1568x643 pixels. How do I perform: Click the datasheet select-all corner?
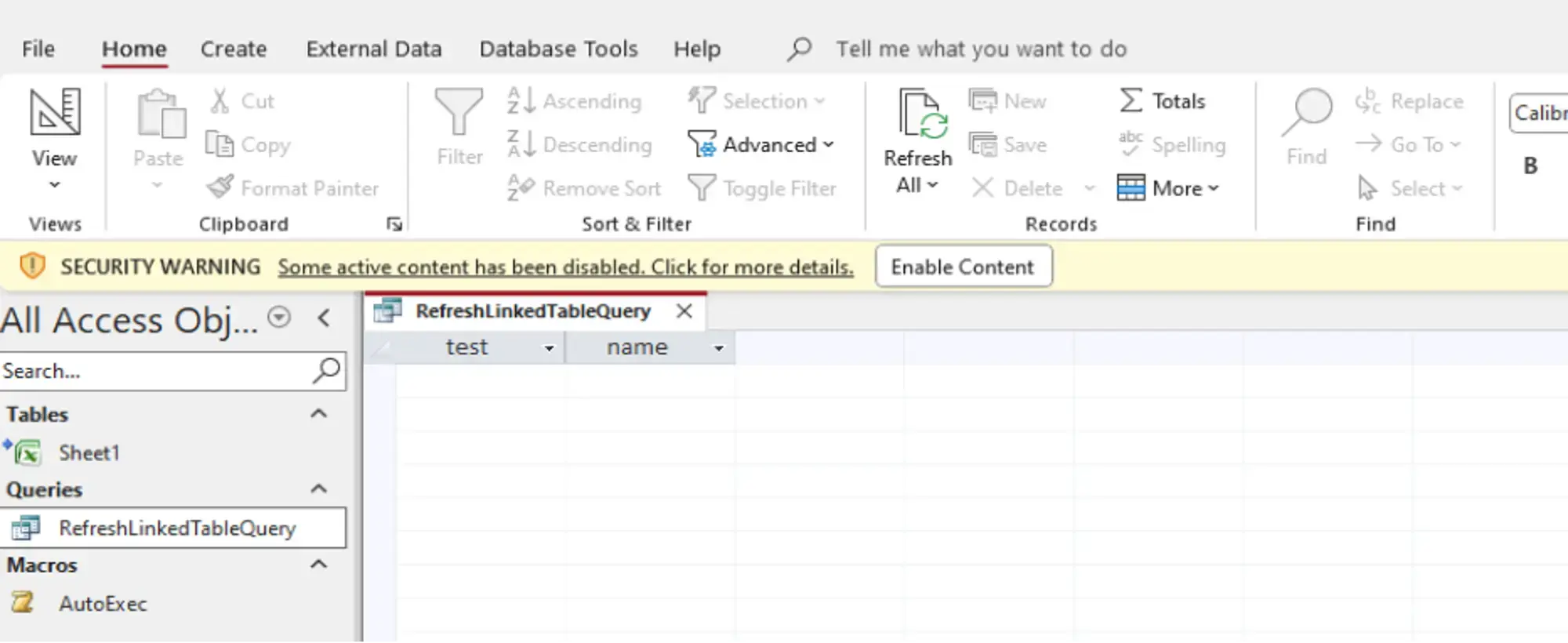pos(380,347)
